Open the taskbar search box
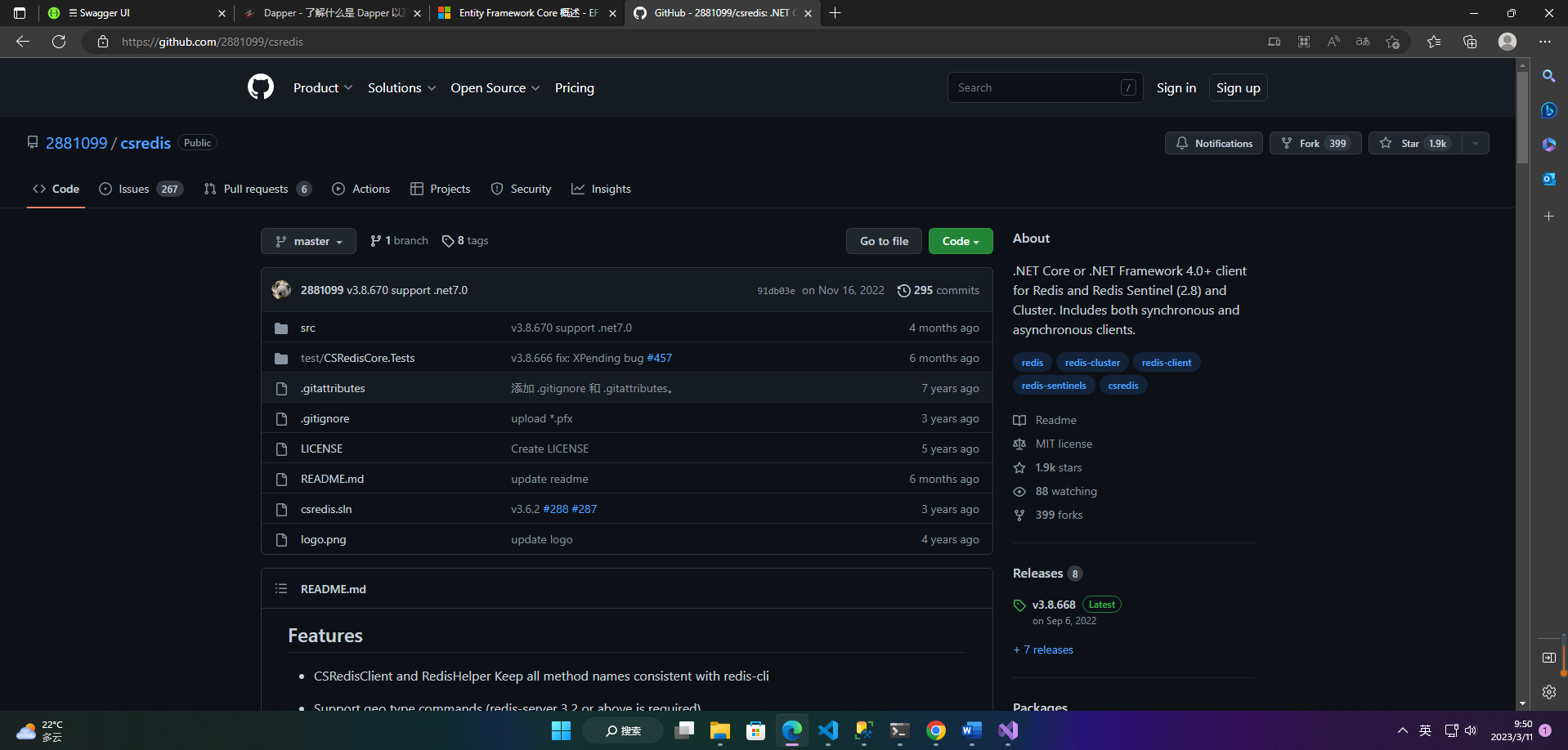 tap(623, 730)
